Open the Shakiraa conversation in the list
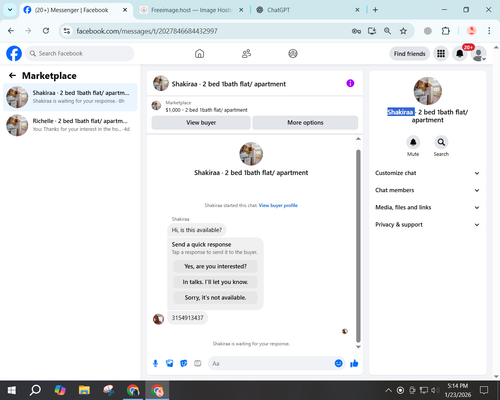Image resolution: width=500 pixels, height=400 pixels. 70,97
